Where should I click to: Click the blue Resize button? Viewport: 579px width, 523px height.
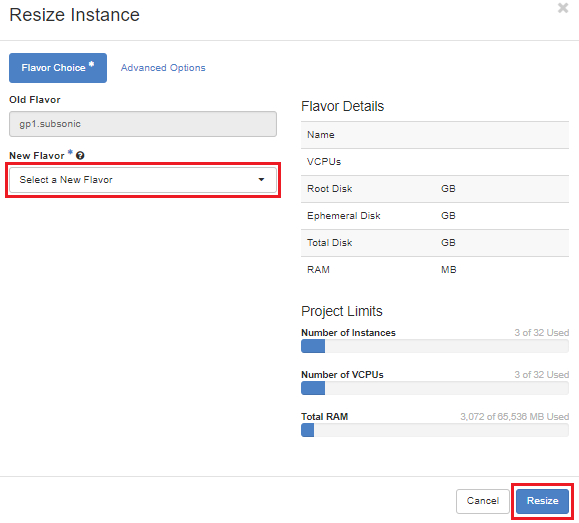pos(542,501)
